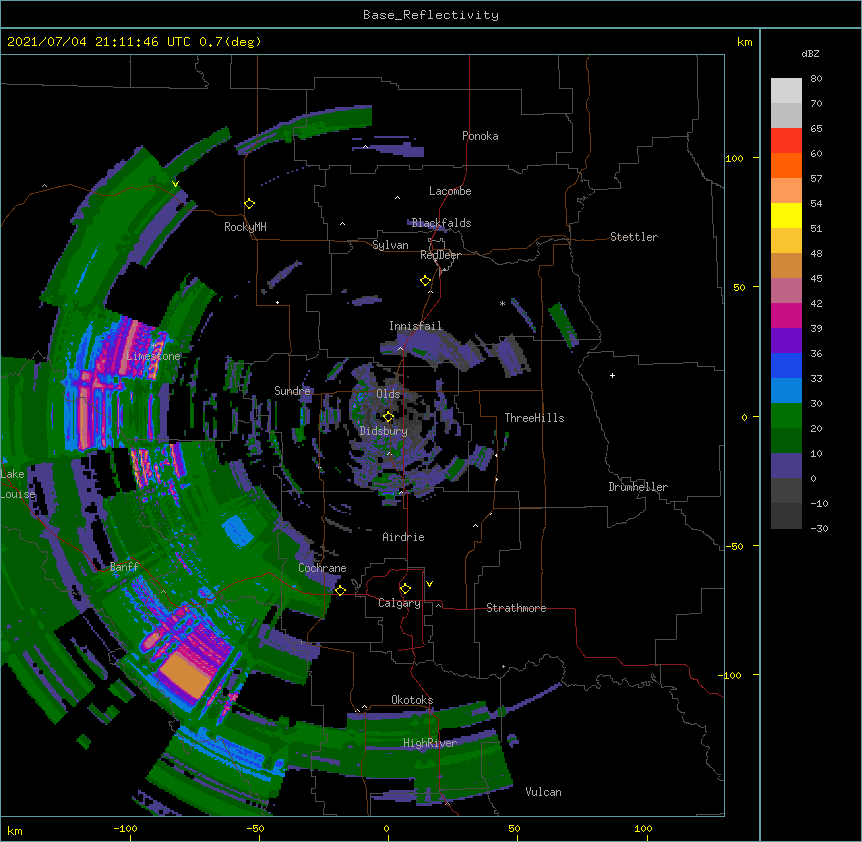
Task: Click the -100 tick on the right axis
Action: point(731,675)
